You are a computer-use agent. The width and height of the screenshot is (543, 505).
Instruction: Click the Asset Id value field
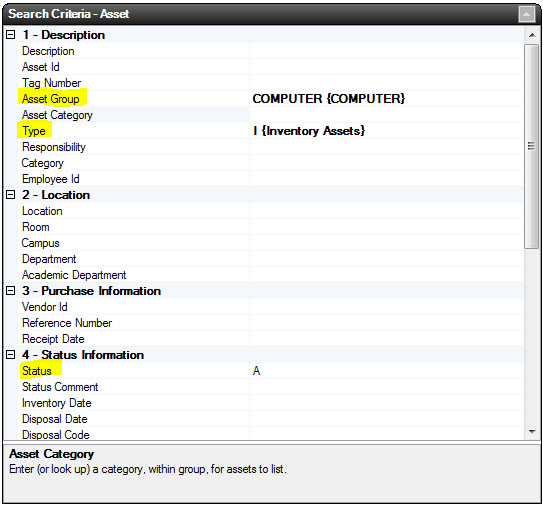point(386,67)
